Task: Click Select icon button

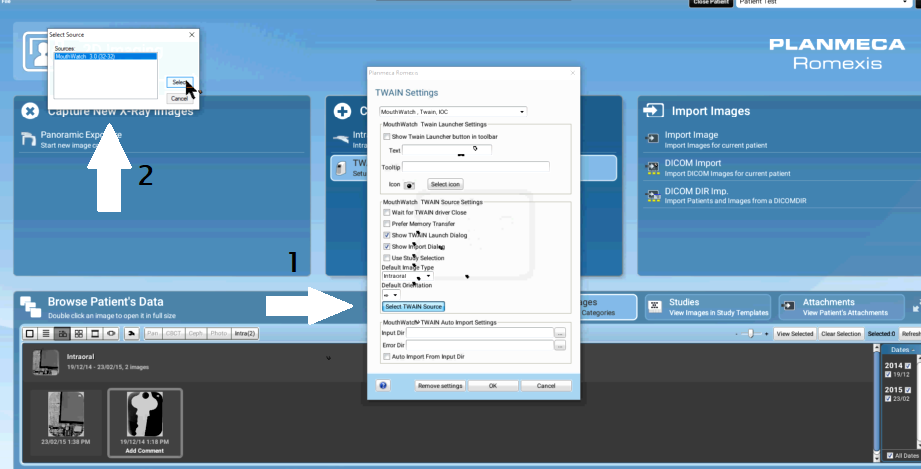Action: point(445,185)
